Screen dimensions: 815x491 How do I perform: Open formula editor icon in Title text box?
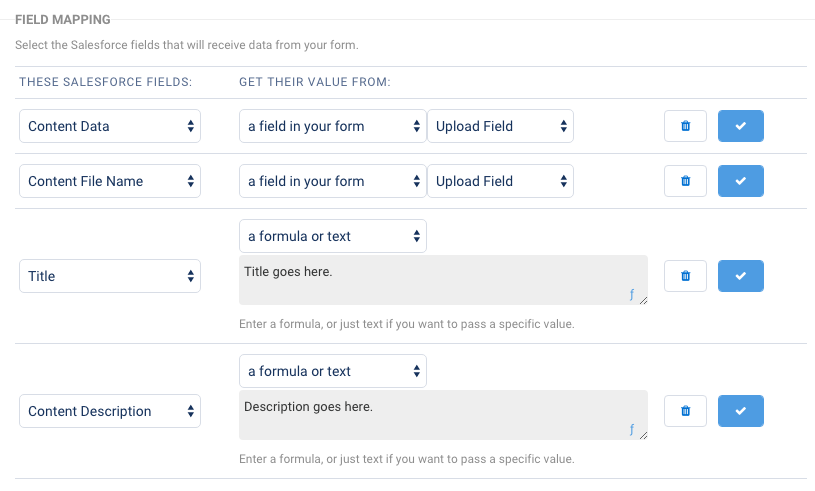(631, 295)
